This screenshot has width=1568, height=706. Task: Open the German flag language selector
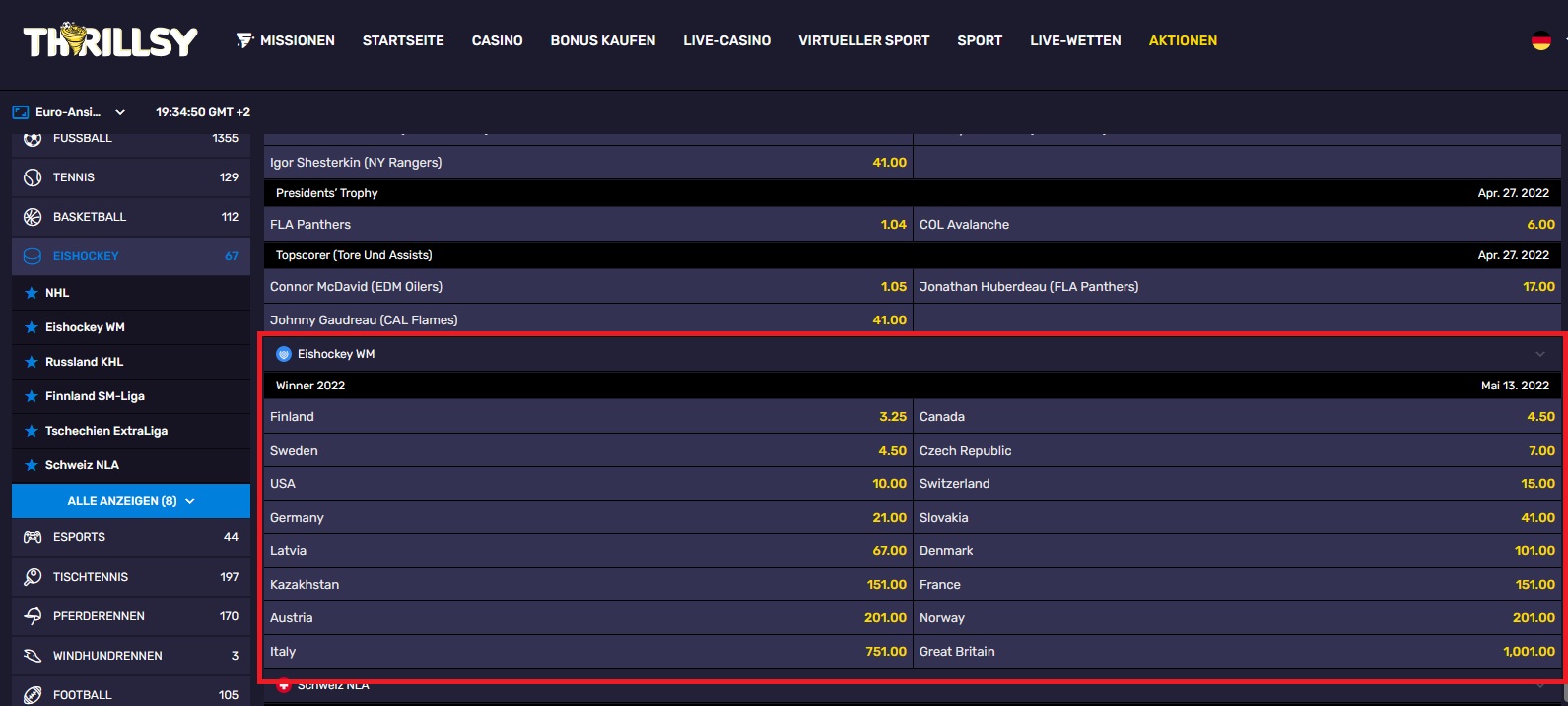[1540, 40]
